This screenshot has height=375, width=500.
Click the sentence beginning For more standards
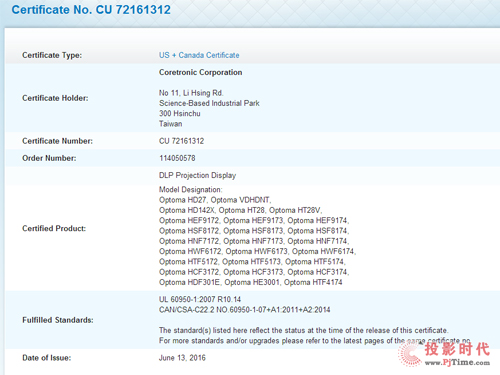pos(315,341)
